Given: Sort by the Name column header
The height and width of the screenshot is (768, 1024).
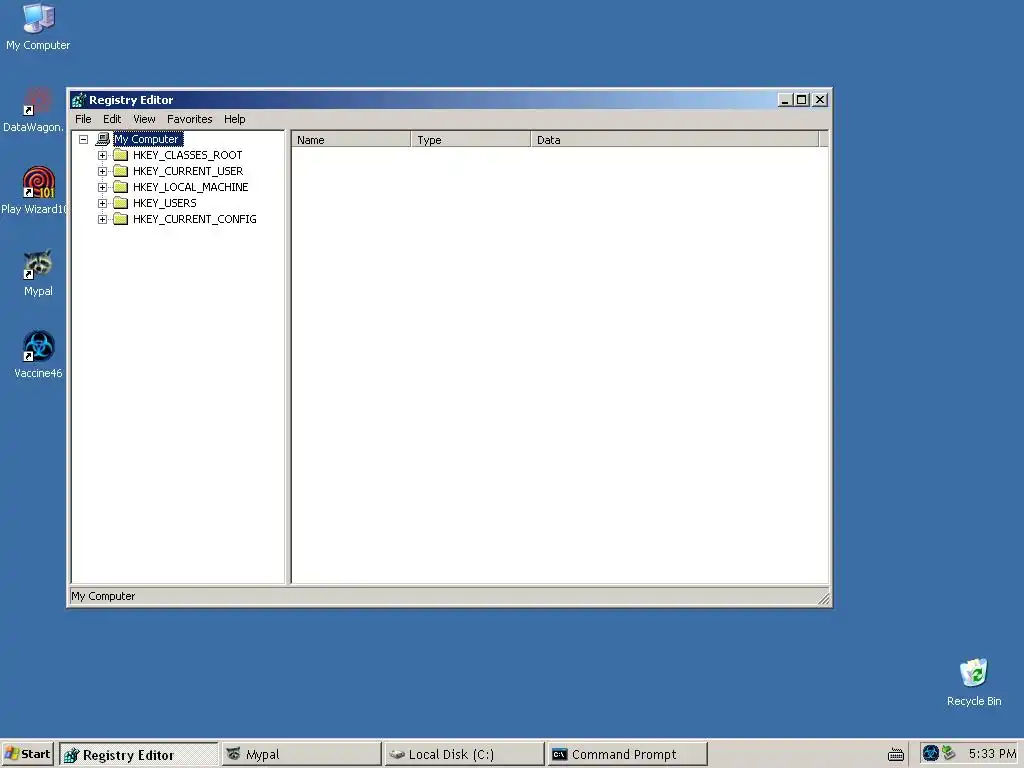Looking at the screenshot, I should 351,140.
